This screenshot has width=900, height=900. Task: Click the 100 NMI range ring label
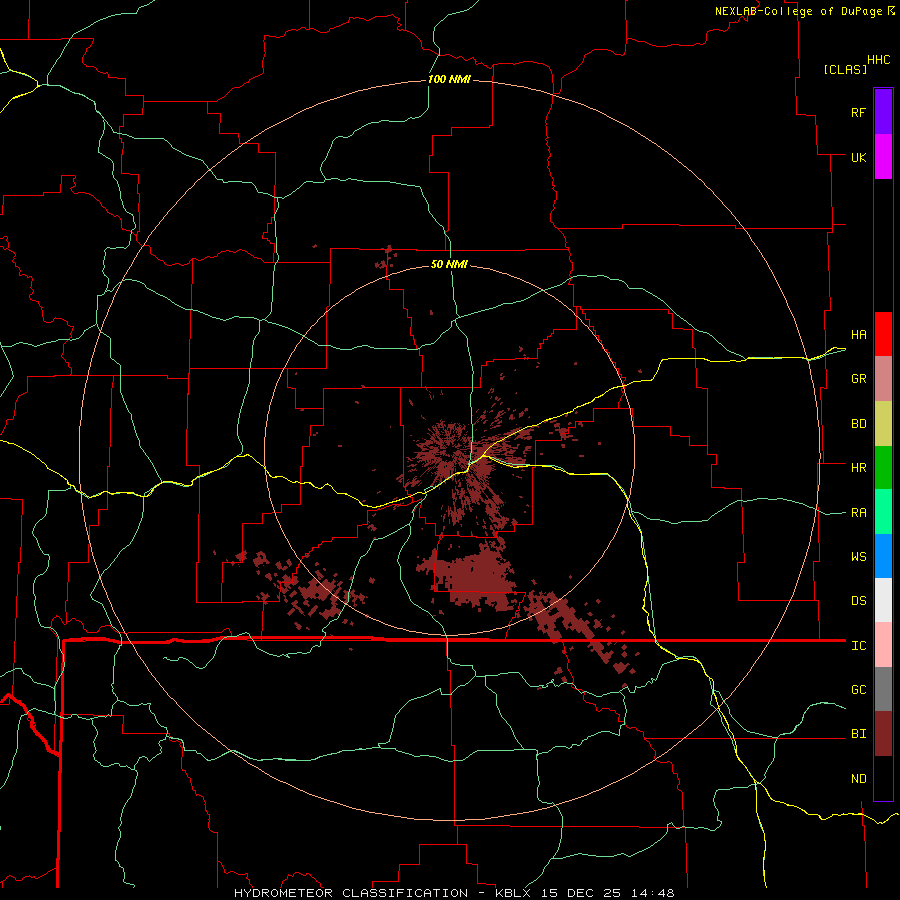coord(449,79)
